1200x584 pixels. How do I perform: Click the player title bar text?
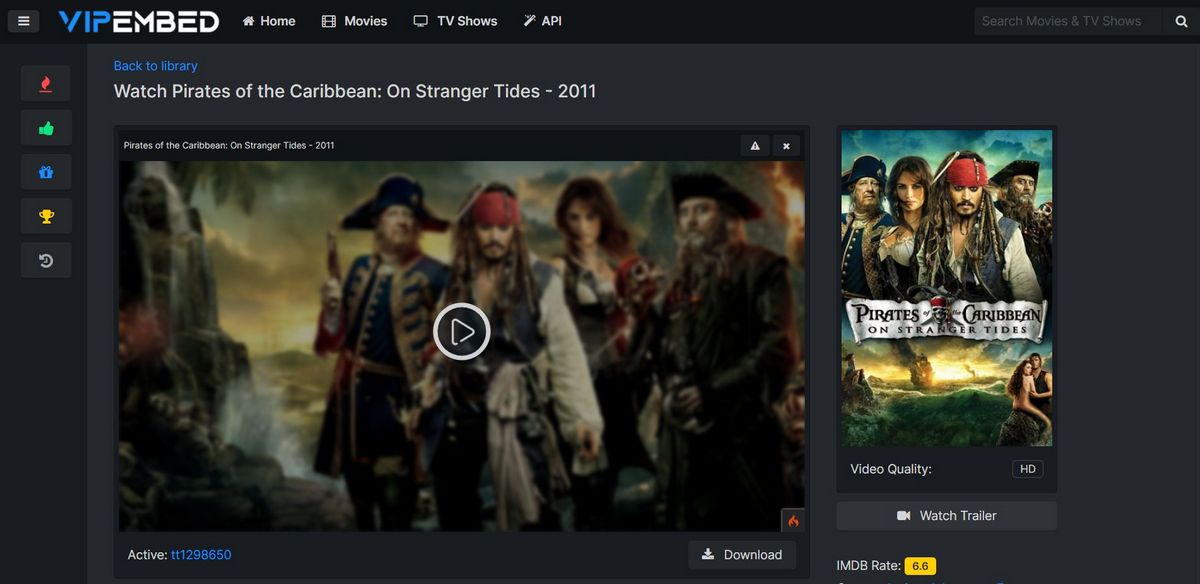point(229,146)
